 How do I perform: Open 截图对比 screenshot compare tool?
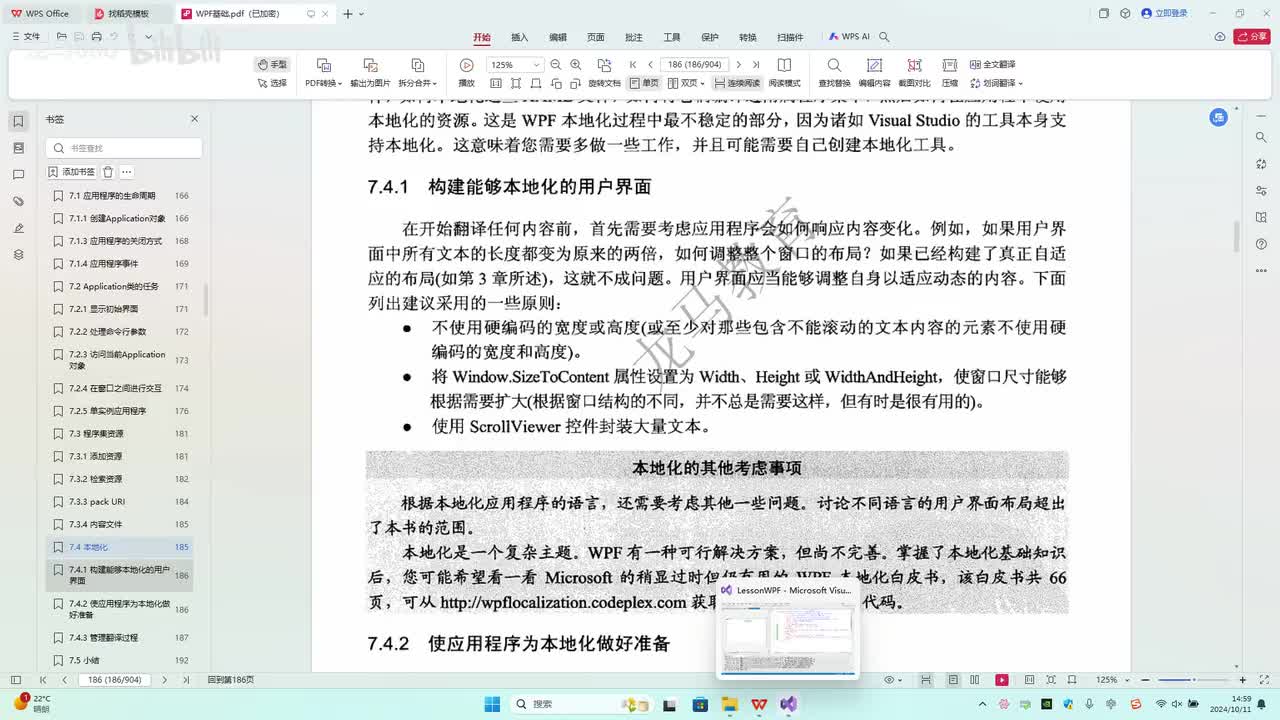coord(914,72)
